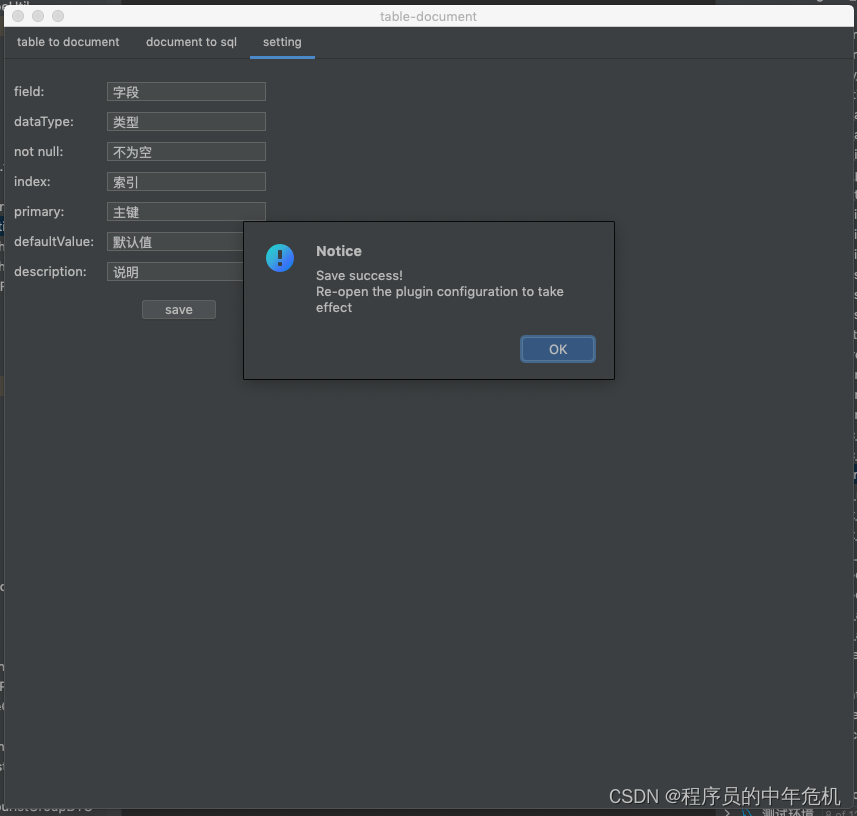Click the 'primary:' label
The width and height of the screenshot is (857, 816).
pyautogui.click(x=39, y=212)
